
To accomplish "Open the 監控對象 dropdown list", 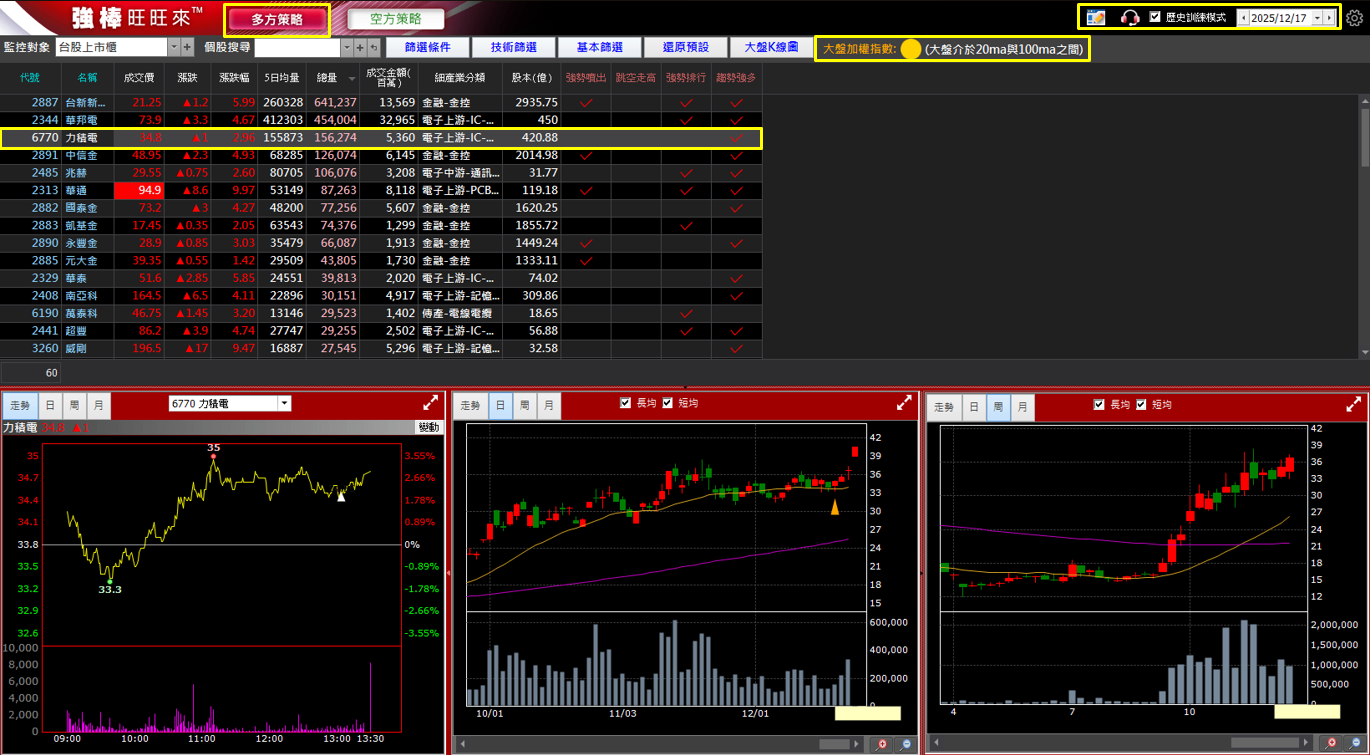I will [174, 47].
